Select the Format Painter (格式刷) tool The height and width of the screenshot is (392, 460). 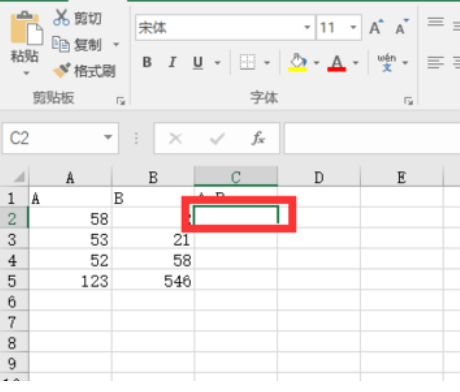[x=84, y=71]
